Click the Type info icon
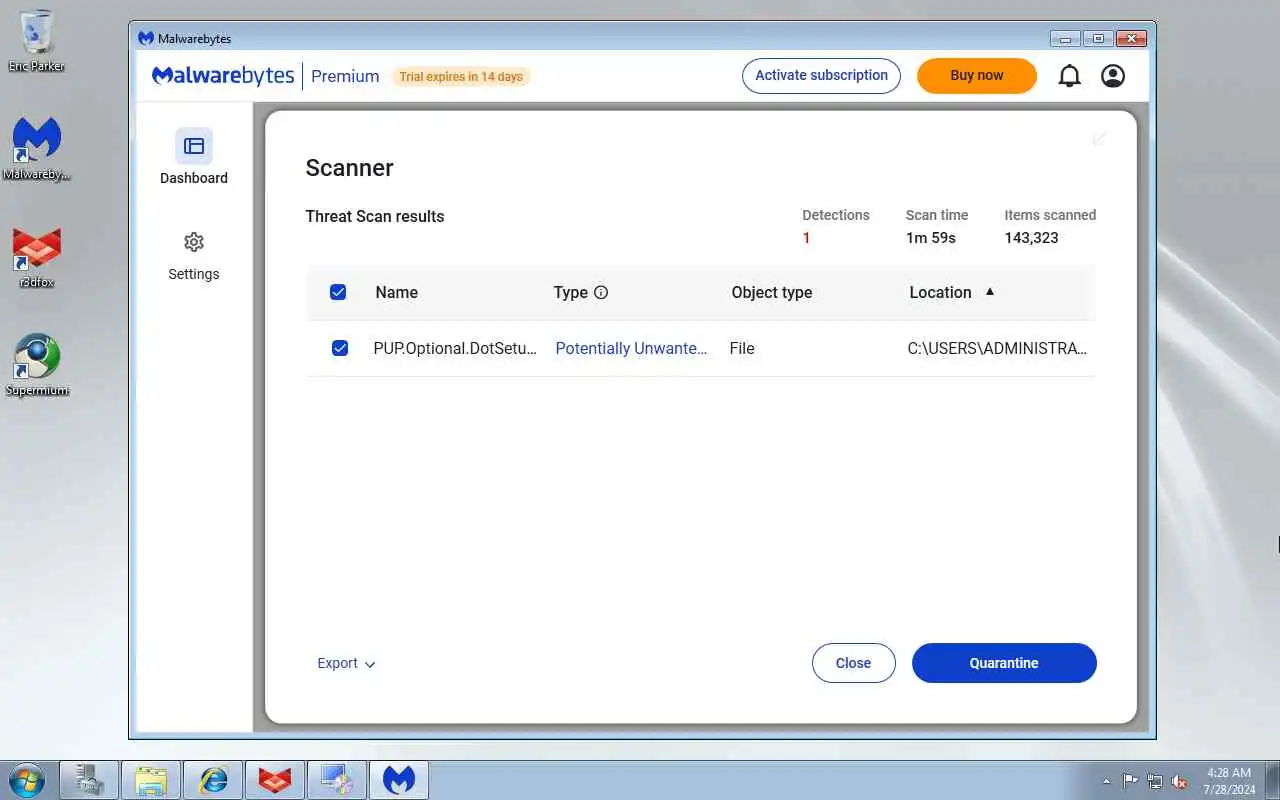 [x=601, y=293]
